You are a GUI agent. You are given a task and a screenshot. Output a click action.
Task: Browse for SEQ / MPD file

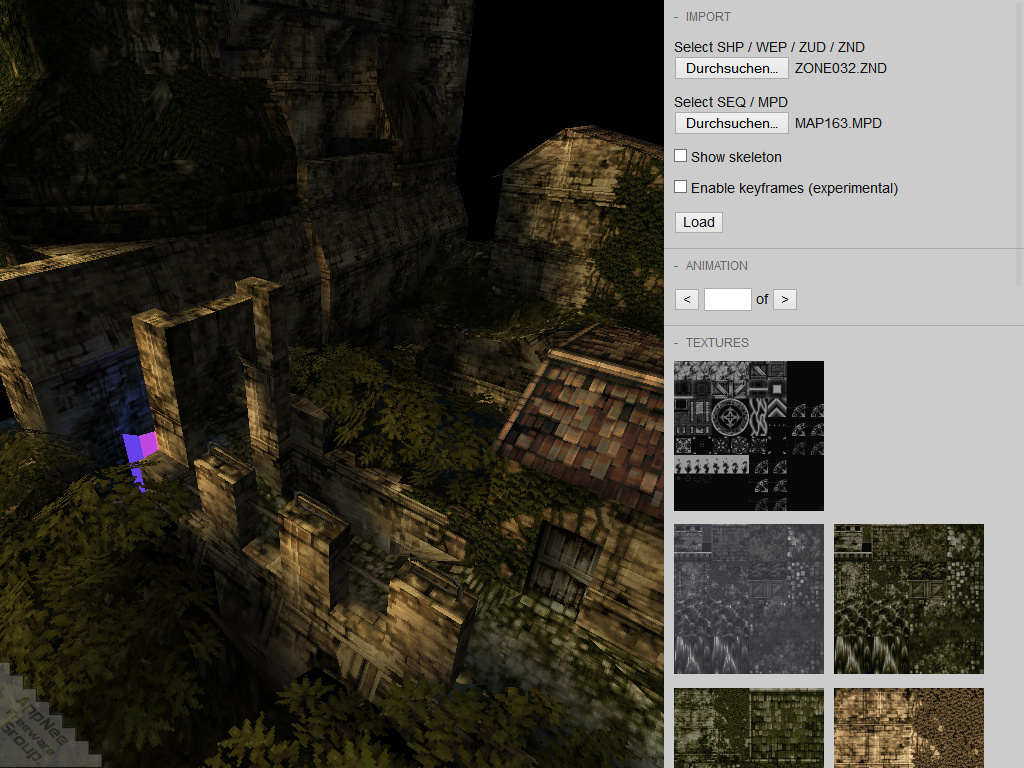point(731,123)
